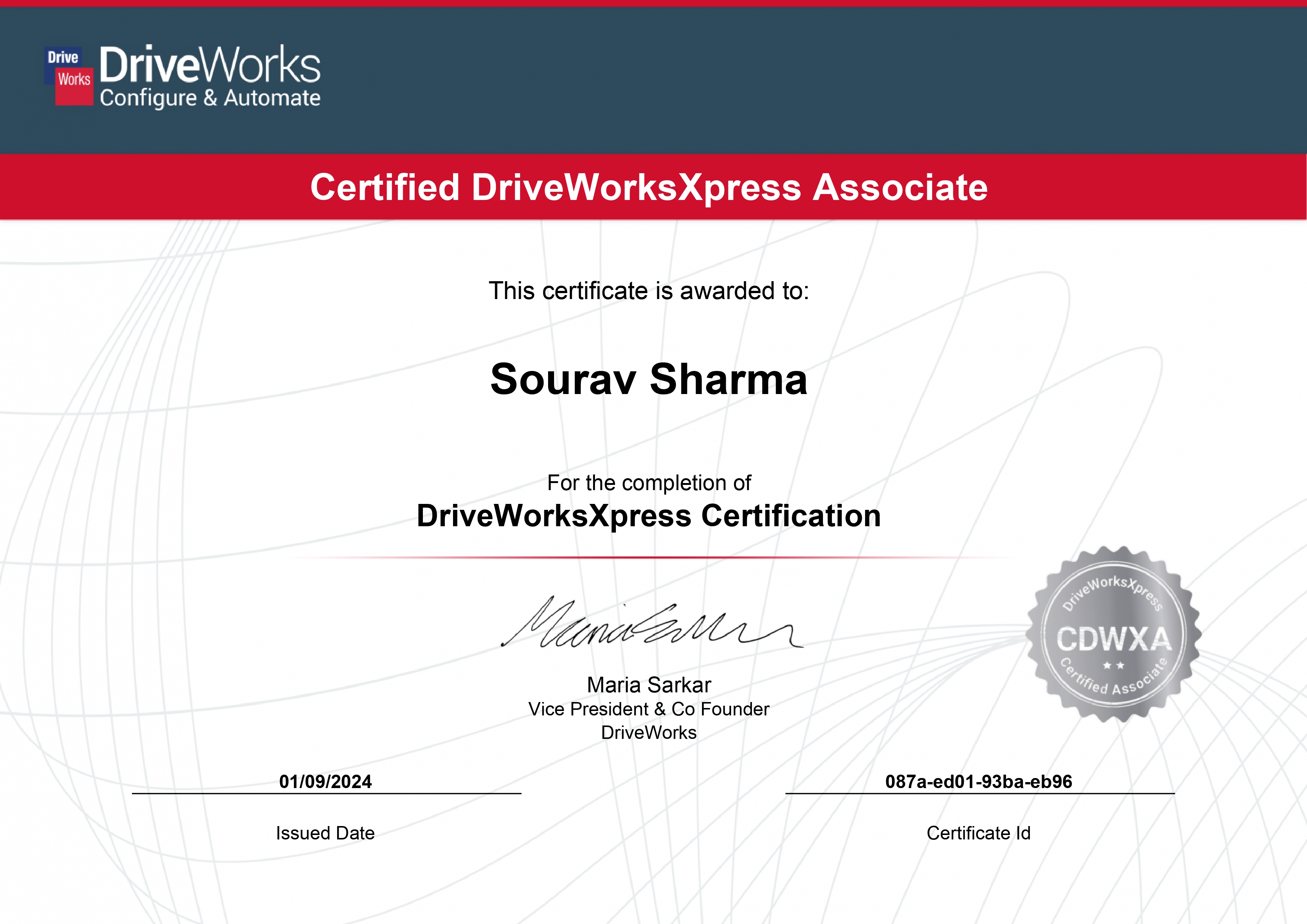Click the Certified DriveWorksXpress Associate title banner

(x=649, y=187)
